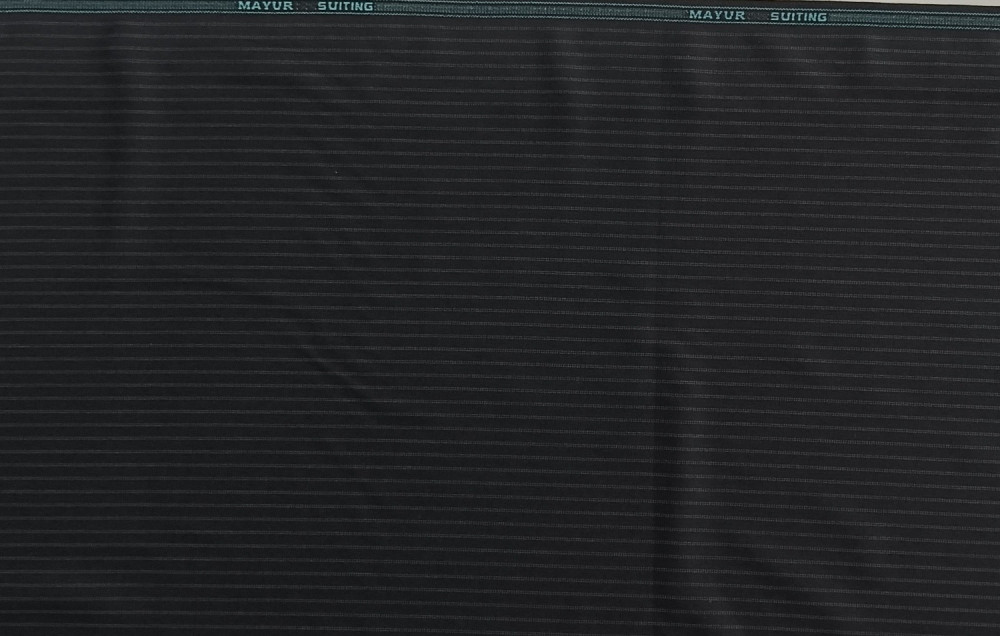The height and width of the screenshot is (636, 1000).
Task: Click letter M in the right MAYUR
Action: coord(695,16)
